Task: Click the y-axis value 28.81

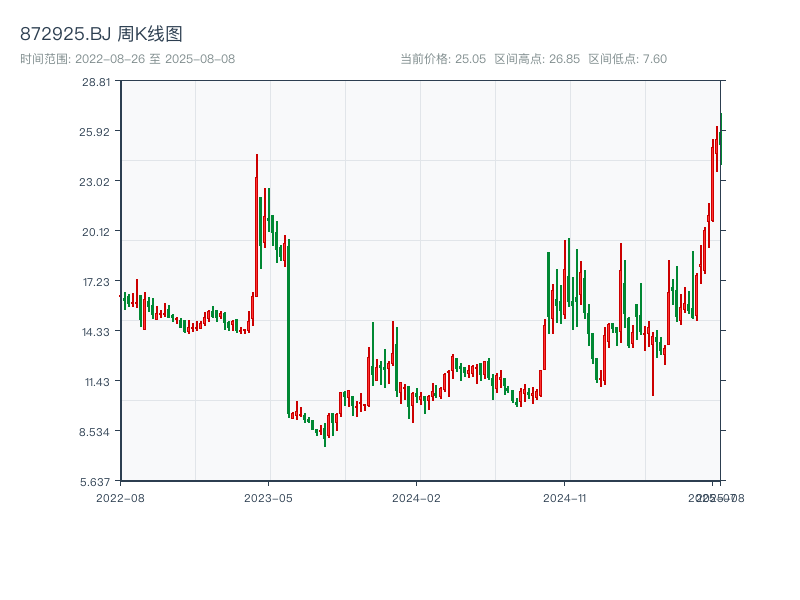Action: [96, 82]
